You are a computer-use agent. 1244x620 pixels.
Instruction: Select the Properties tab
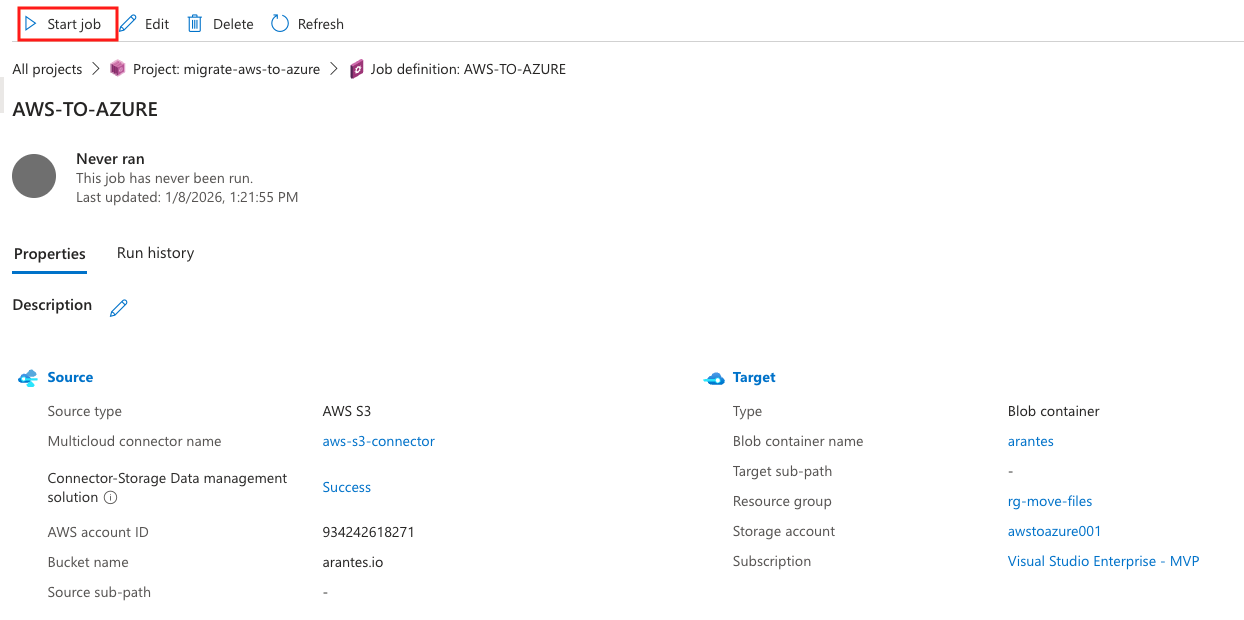50,254
